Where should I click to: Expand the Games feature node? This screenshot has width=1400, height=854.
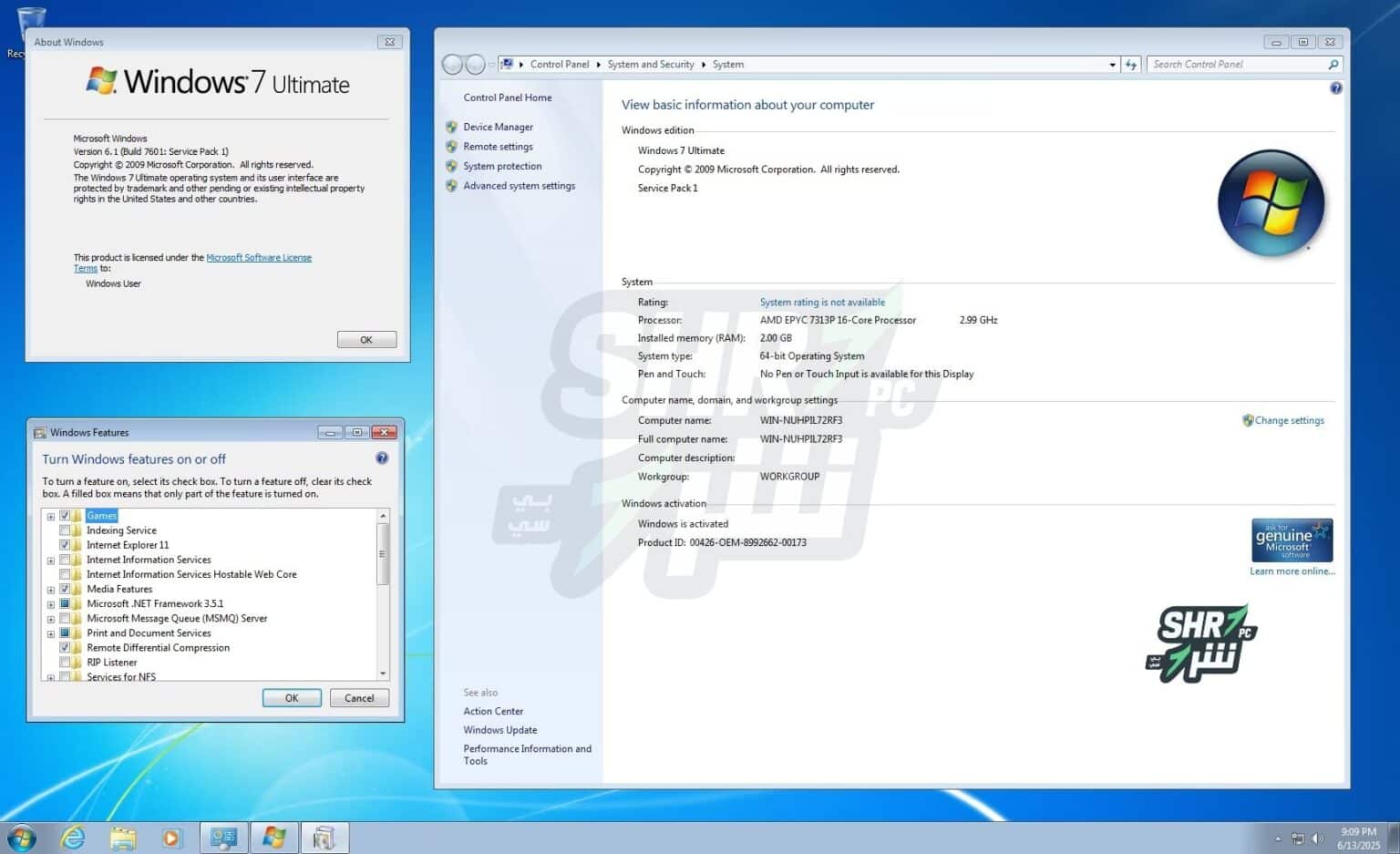click(x=50, y=515)
